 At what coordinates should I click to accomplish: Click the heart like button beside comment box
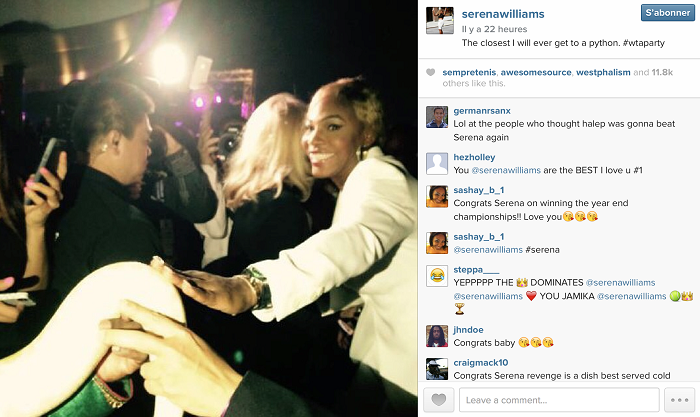tap(438, 400)
